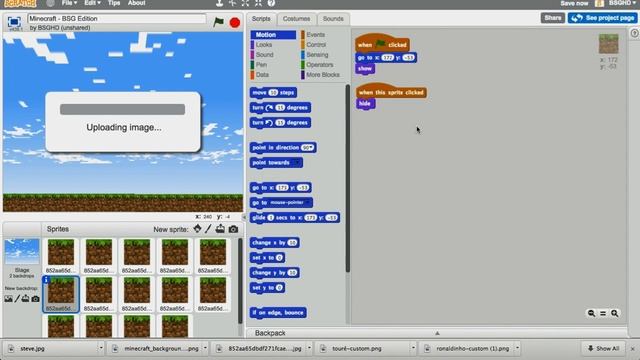Viewport: 640px width, 360px height.
Task: Upload new sprite from file
Action: [220, 229]
